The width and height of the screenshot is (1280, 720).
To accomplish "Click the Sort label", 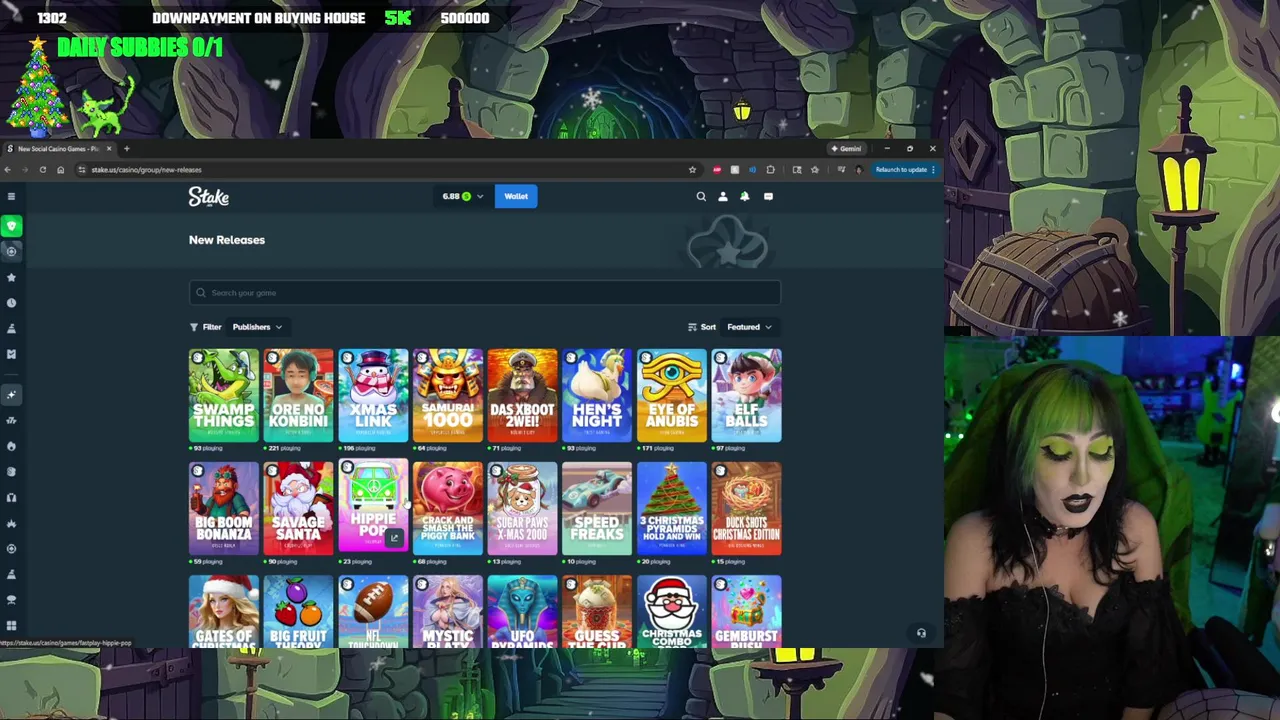I will coord(702,327).
